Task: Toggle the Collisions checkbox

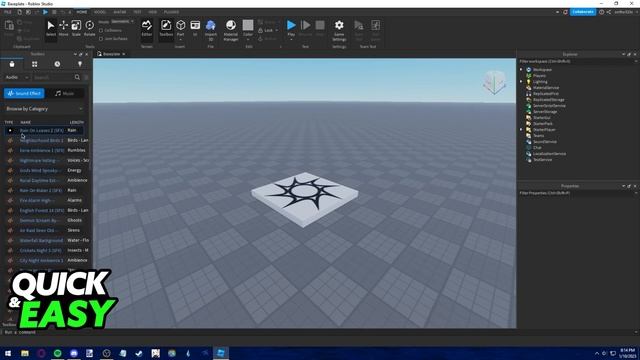Action: click(x=101, y=31)
